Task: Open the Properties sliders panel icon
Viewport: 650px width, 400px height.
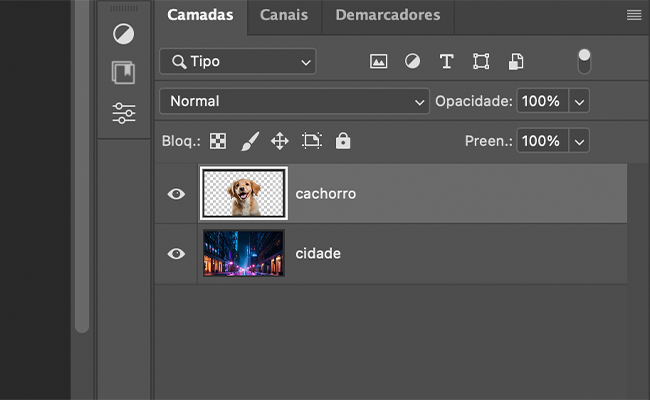Action: pyautogui.click(x=124, y=113)
